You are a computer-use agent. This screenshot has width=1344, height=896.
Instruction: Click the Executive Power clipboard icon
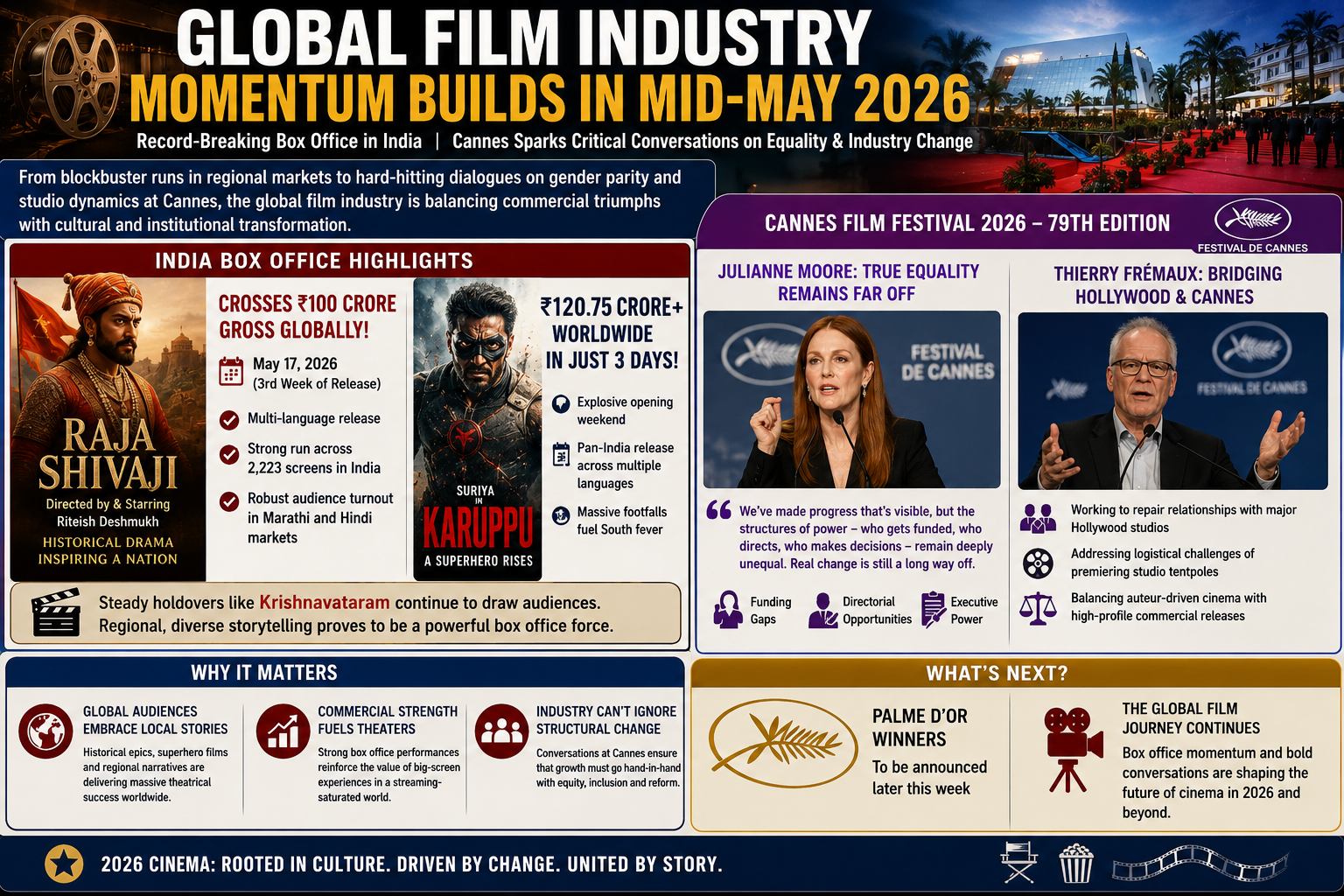[x=934, y=609]
